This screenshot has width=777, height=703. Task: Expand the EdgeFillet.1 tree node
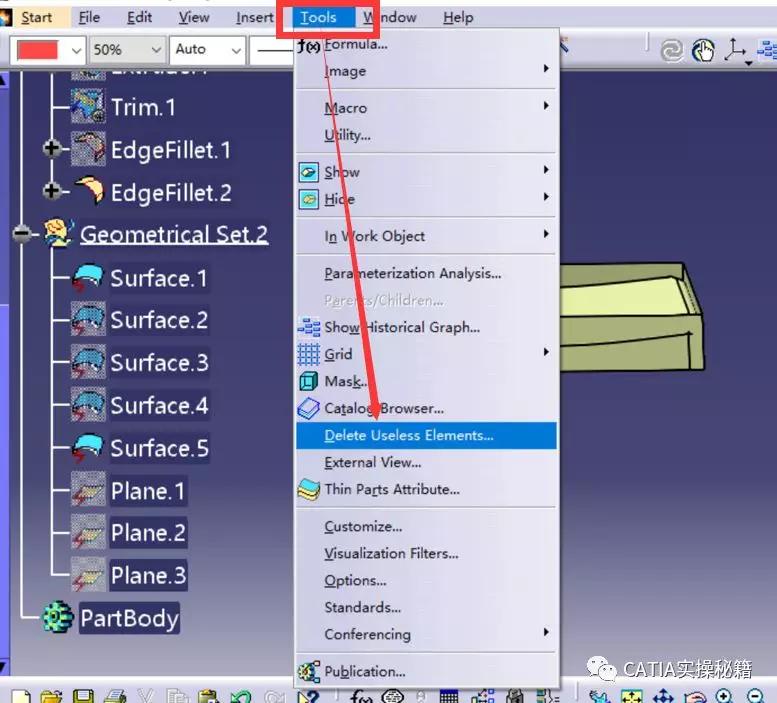[x=52, y=148]
